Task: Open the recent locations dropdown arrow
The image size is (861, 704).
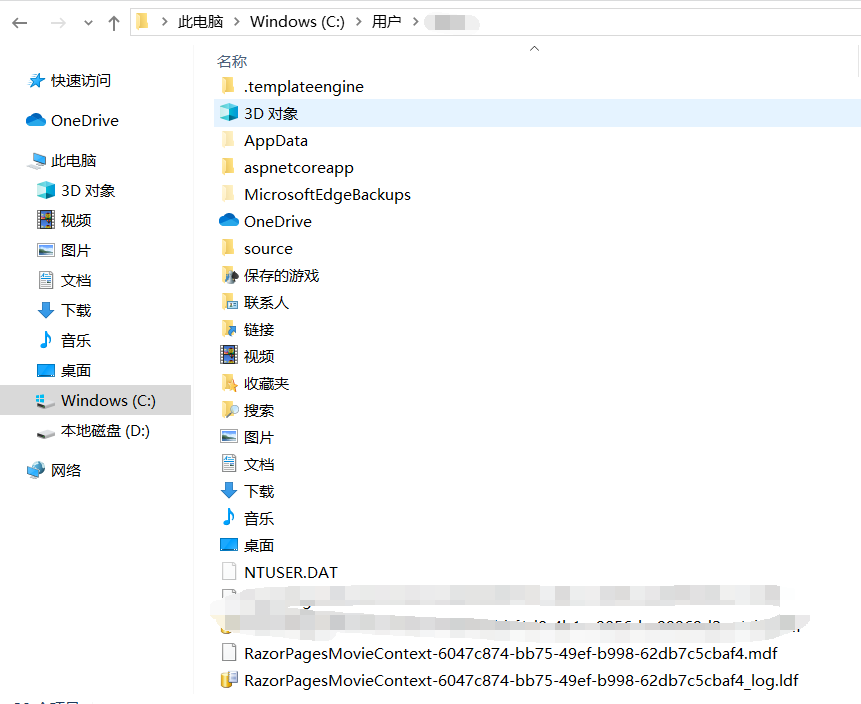Action: click(88, 23)
